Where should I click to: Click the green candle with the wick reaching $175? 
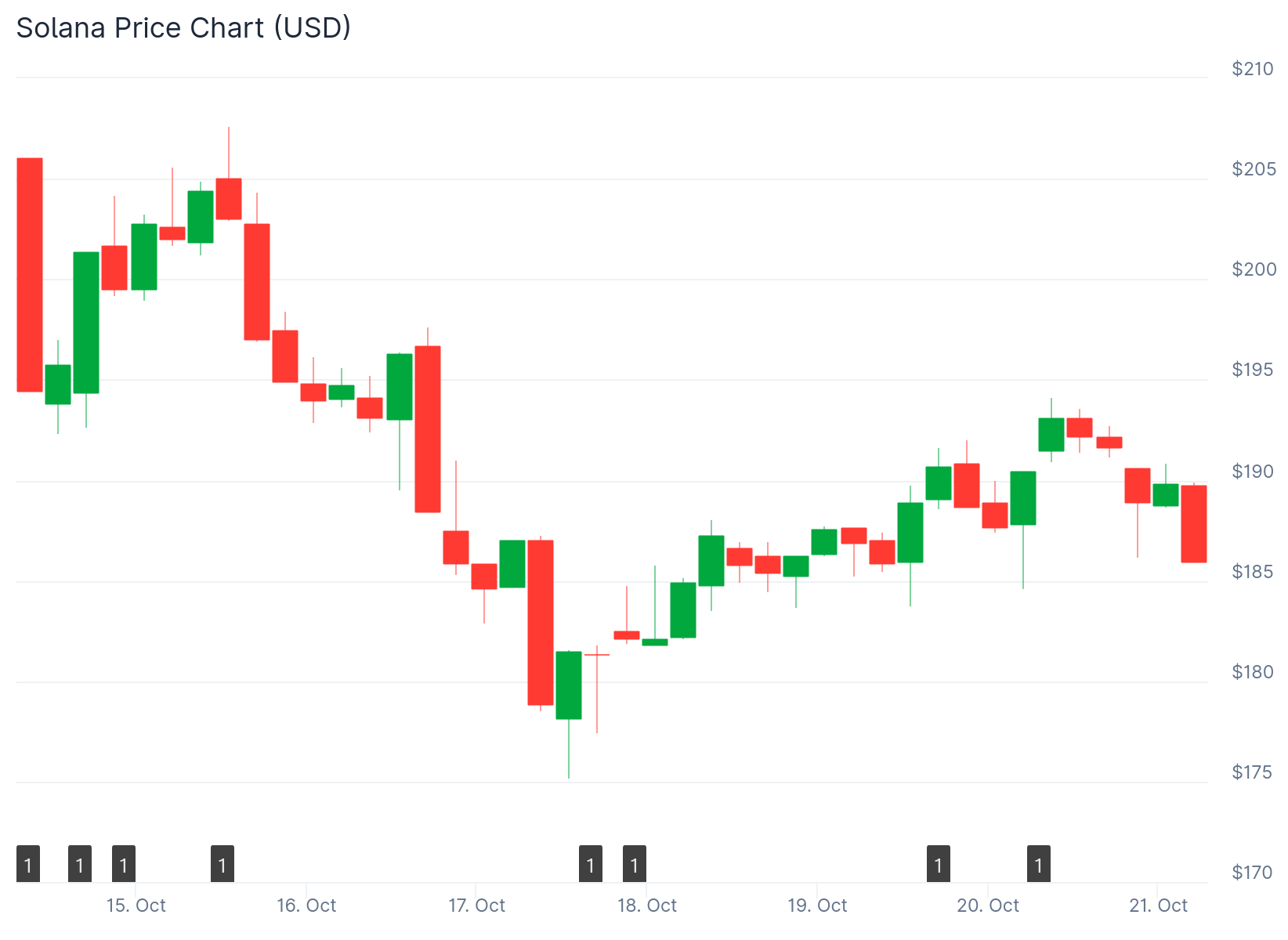coord(569,685)
